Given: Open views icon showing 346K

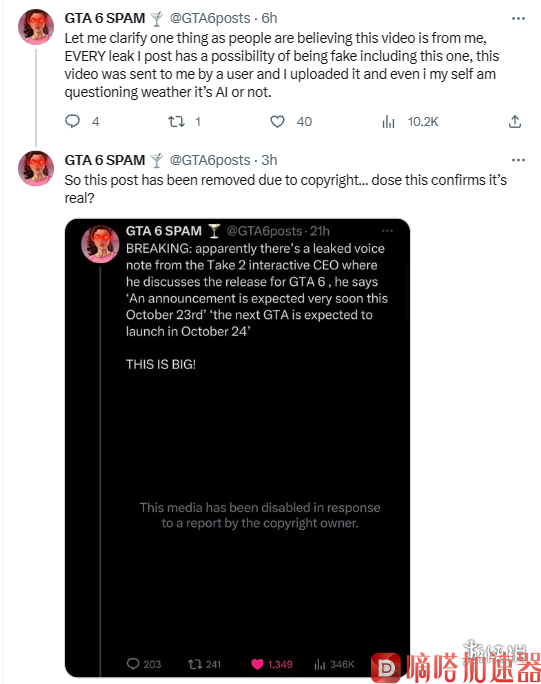Looking at the screenshot, I should [x=319, y=664].
